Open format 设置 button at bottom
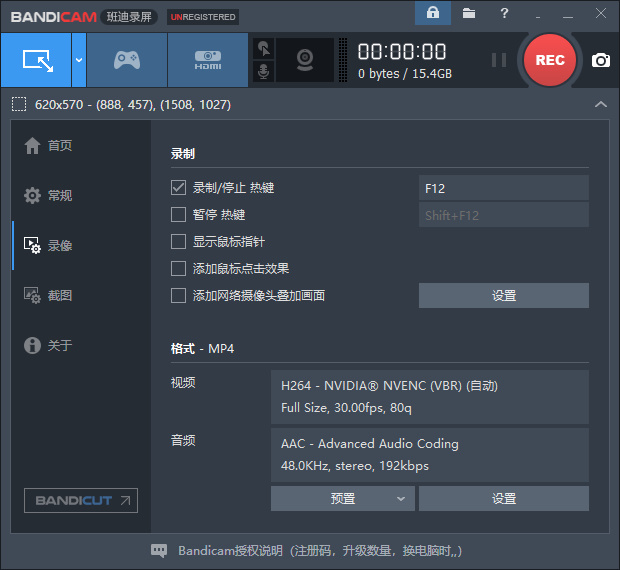The width and height of the screenshot is (620, 570). point(504,498)
